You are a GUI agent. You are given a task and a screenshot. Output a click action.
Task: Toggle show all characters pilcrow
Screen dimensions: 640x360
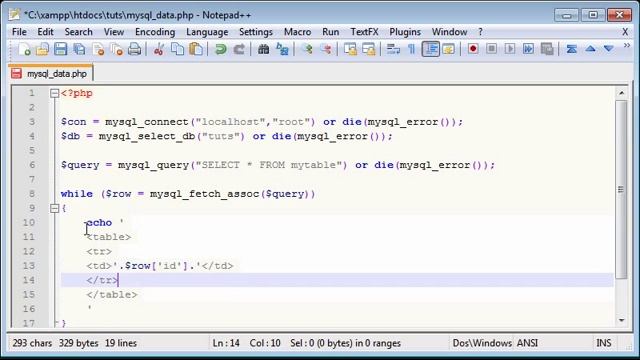[411, 49]
